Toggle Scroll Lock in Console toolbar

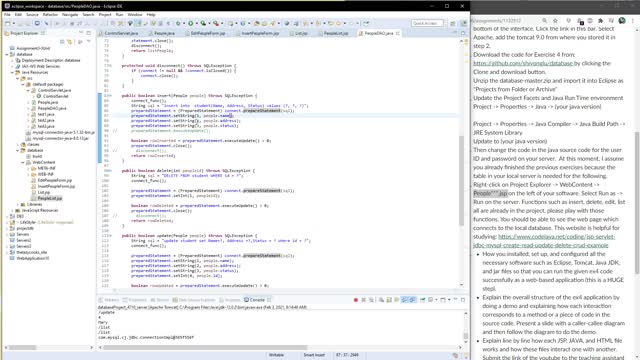click(x=389, y=300)
